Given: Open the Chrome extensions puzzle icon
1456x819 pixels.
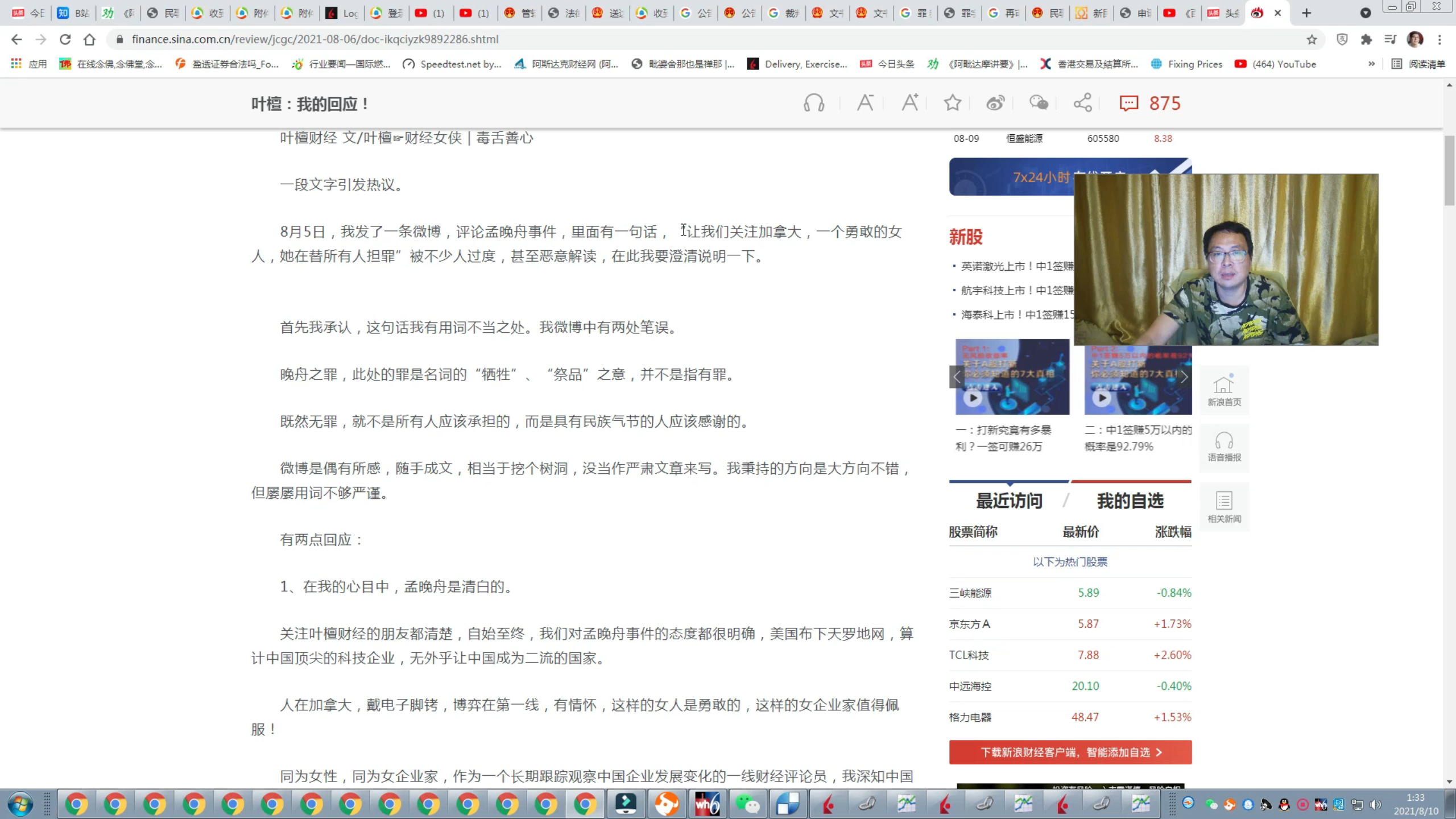Looking at the screenshot, I should [x=1366, y=39].
